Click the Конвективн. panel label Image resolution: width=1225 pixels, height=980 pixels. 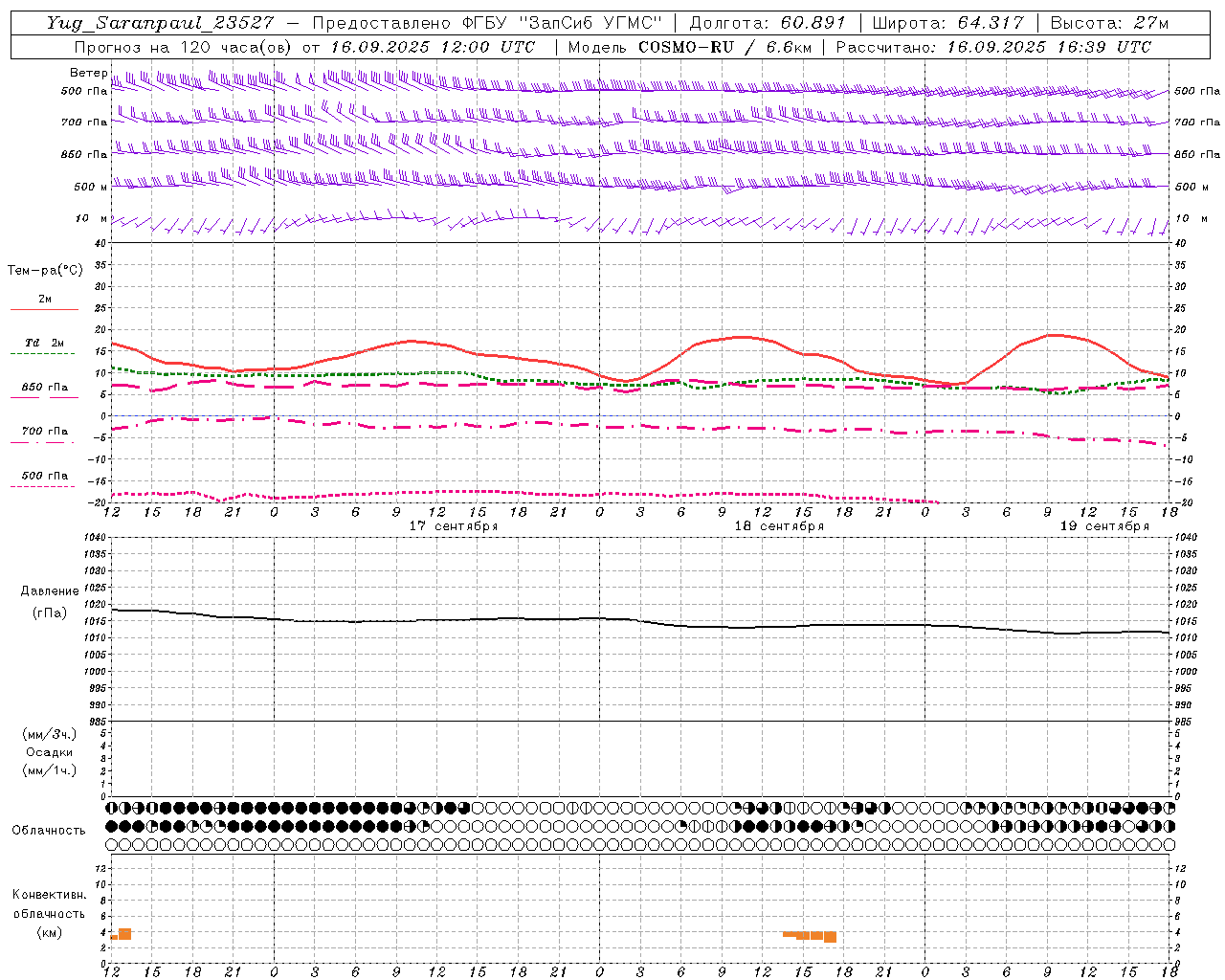click(x=50, y=895)
